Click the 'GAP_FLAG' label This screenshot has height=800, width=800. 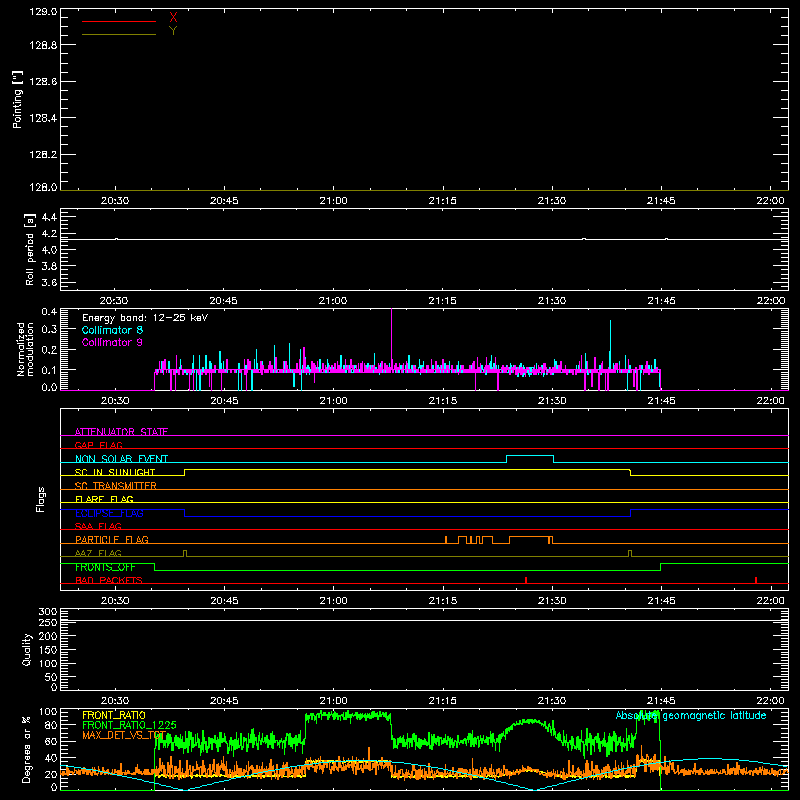(98, 445)
